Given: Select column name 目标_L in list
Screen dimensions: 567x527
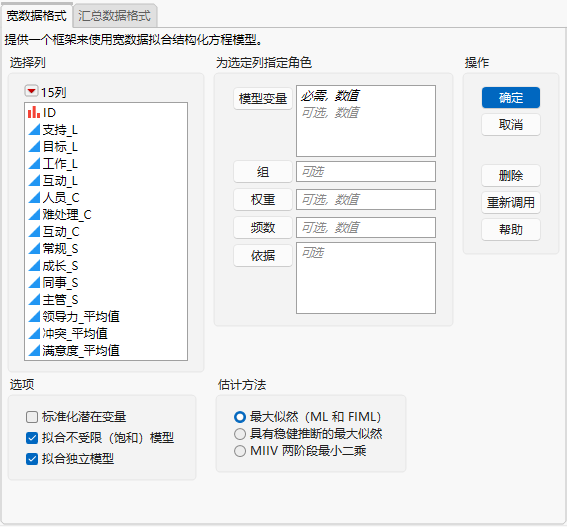Looking at the screenshot, I should tap(60, 146).
